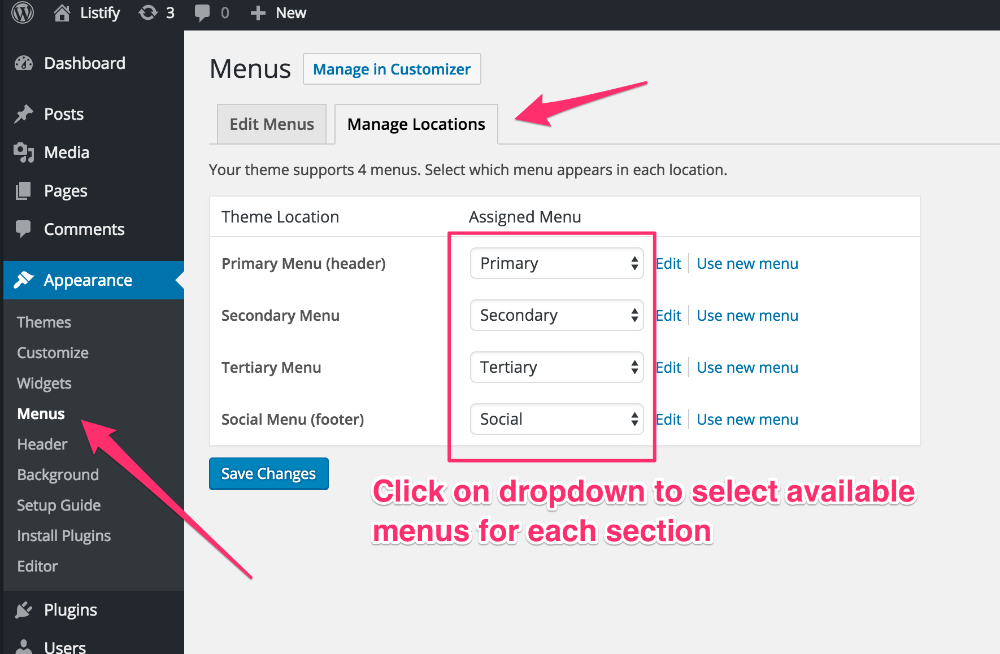Click Manage in Customizer button
This screenshot has height=654, width=1000.
pos(392,69)
